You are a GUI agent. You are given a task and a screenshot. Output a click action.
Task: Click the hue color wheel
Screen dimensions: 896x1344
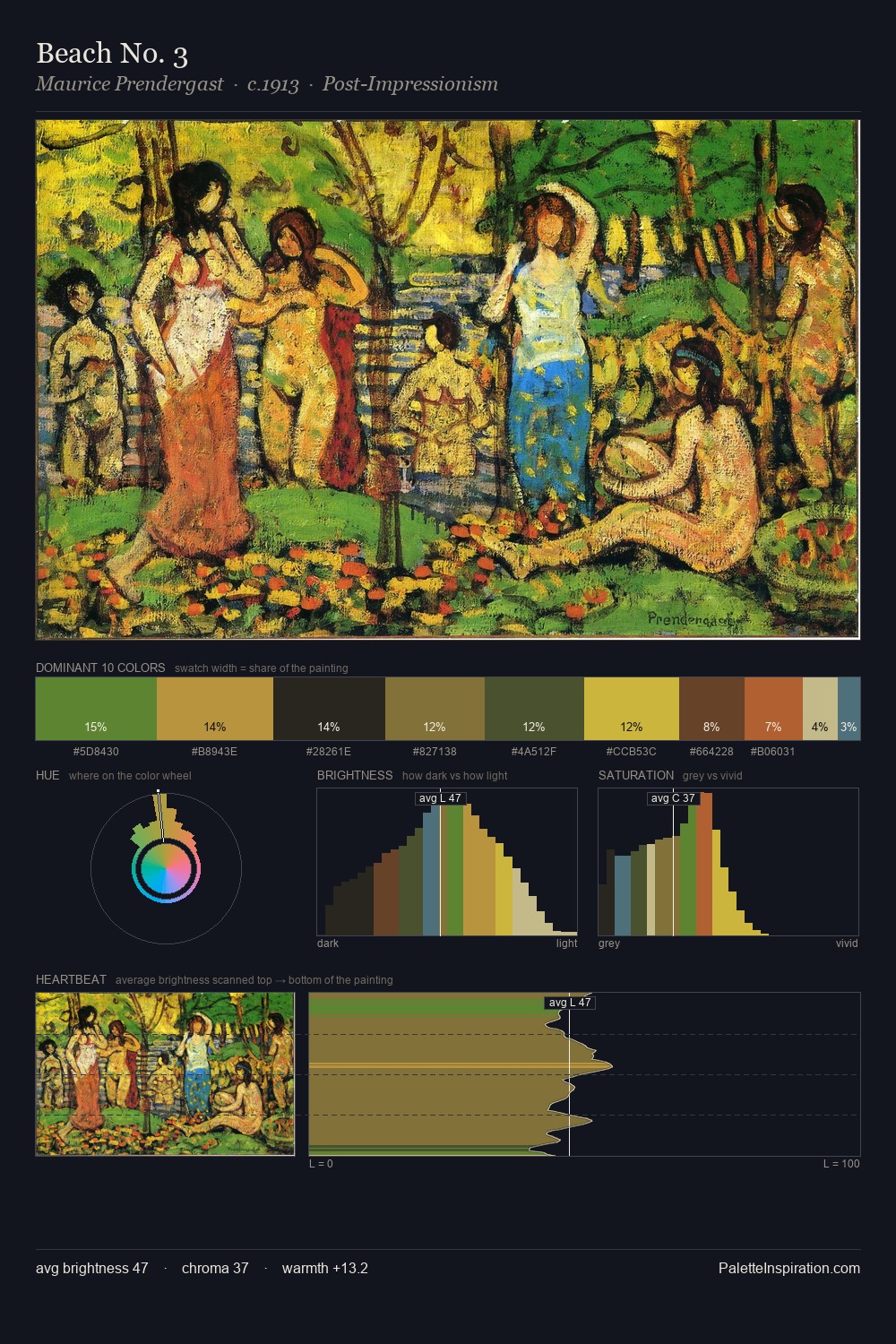[166, 868]
